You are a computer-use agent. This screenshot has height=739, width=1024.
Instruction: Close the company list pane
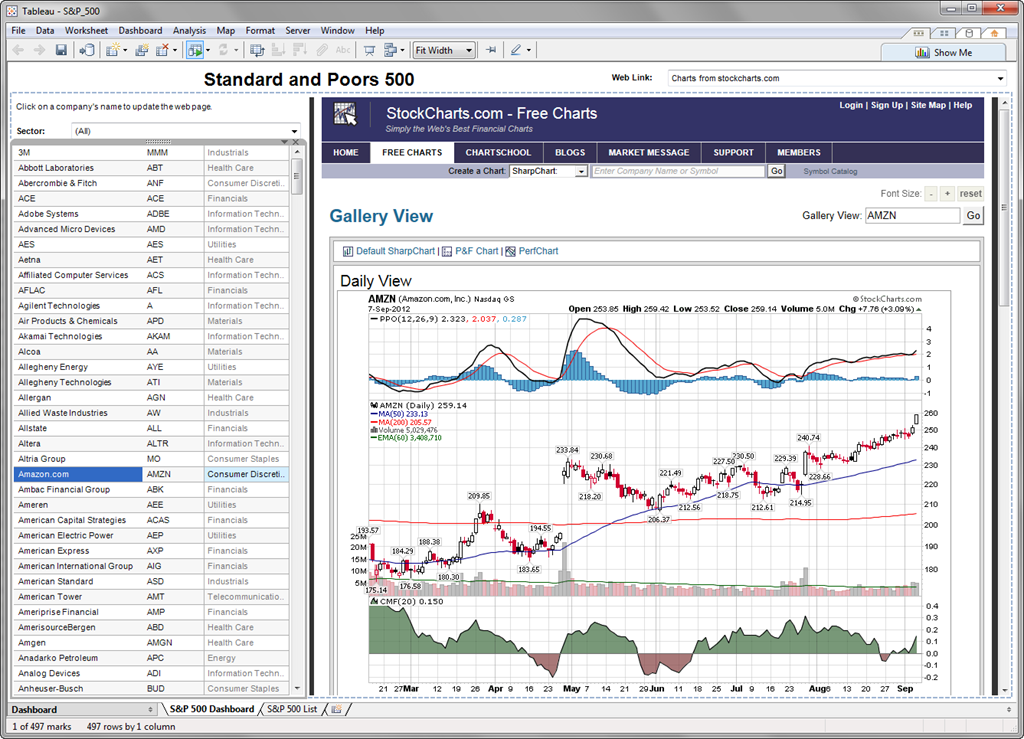pyautogui.click(x=295, y=142)
